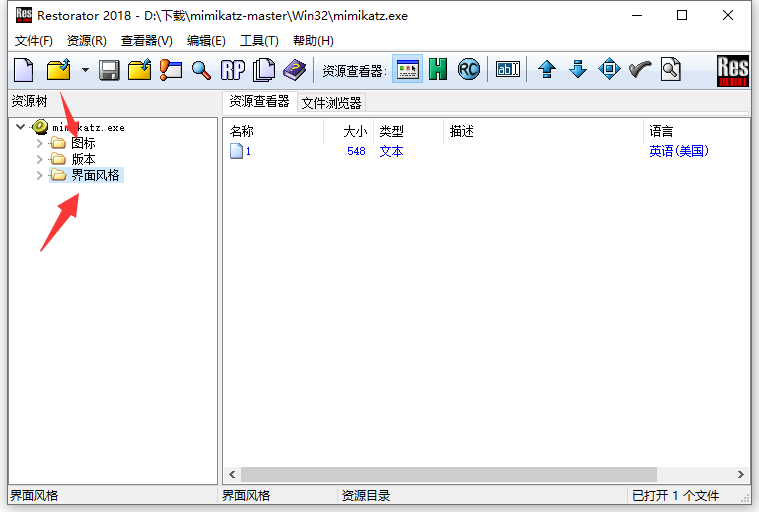
Task: Click the blue four-way move icon
Action: [x=609, y=69]
